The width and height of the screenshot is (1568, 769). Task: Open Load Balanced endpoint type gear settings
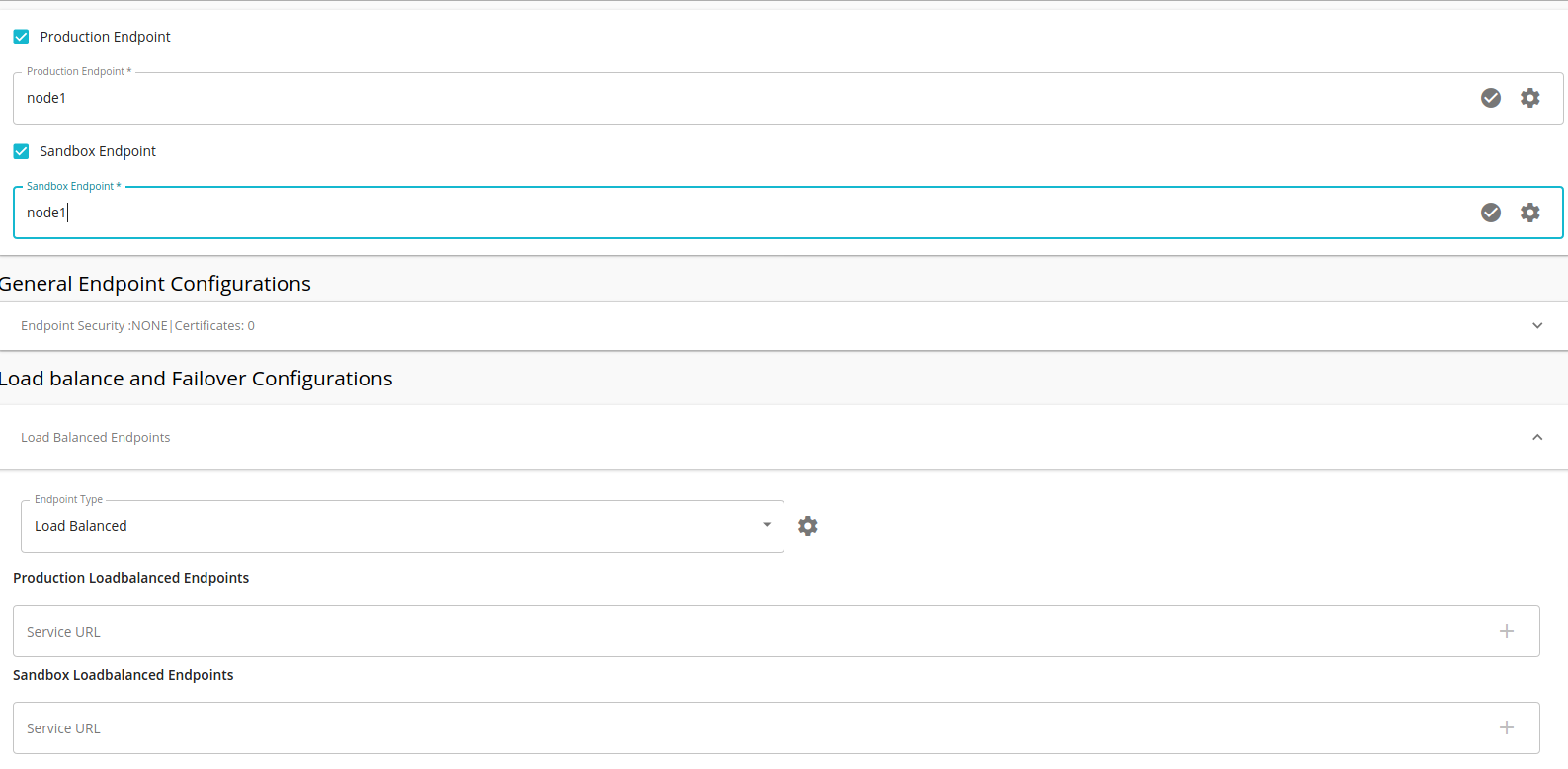(x=808, y=526)
